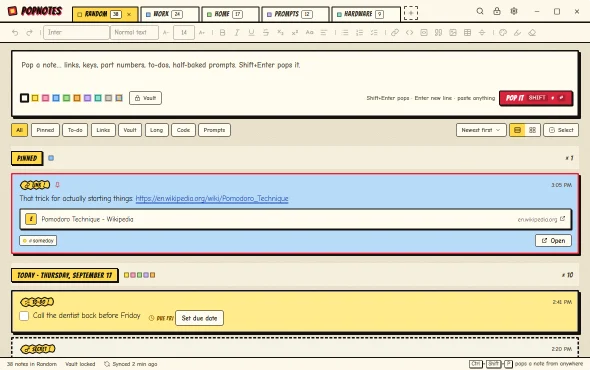Viewport: 590px width, 370px height.
Task: Apply superscript formatting
Action: click(295, 33)
